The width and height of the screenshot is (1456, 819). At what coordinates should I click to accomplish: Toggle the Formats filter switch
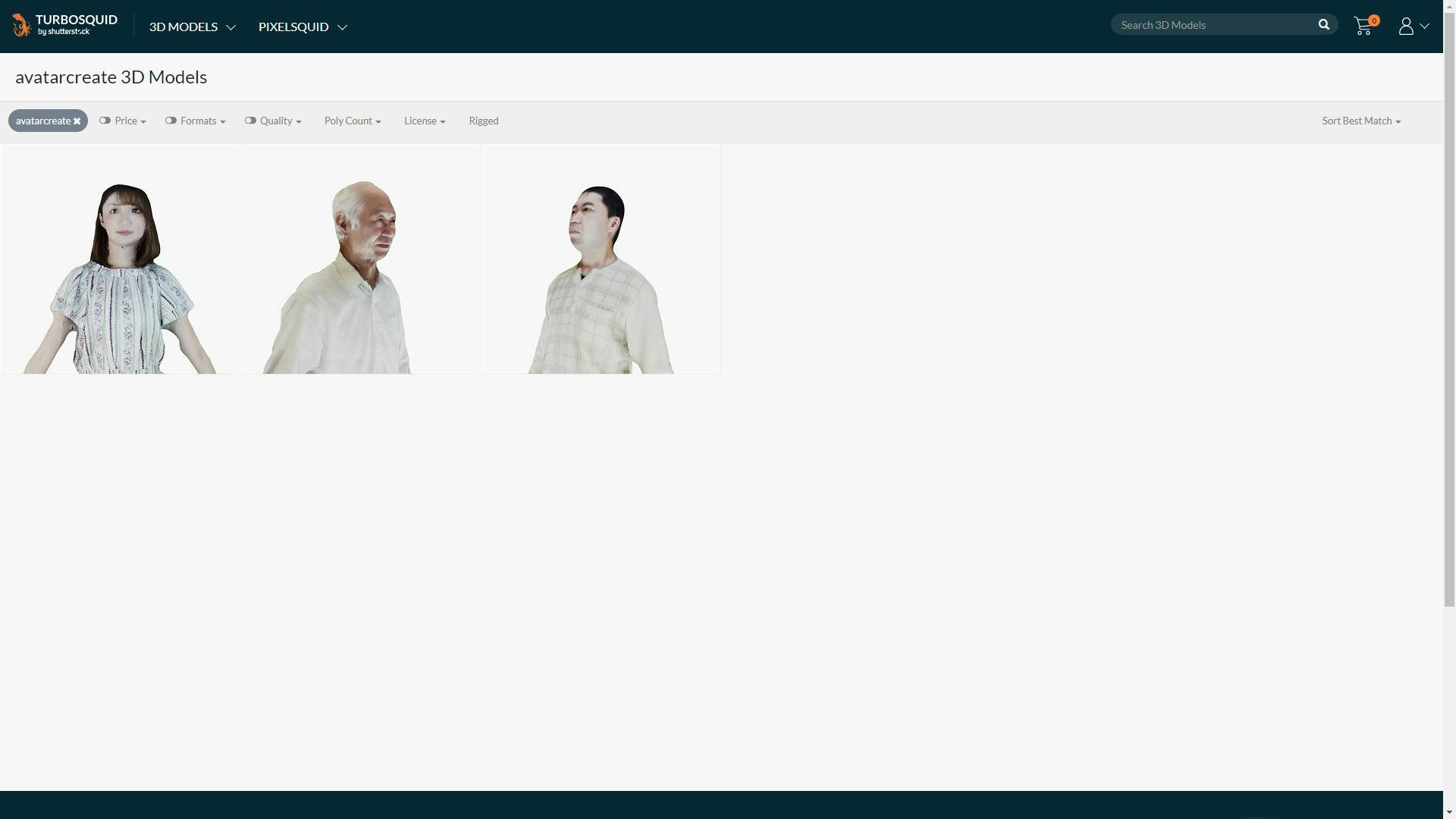171,121
